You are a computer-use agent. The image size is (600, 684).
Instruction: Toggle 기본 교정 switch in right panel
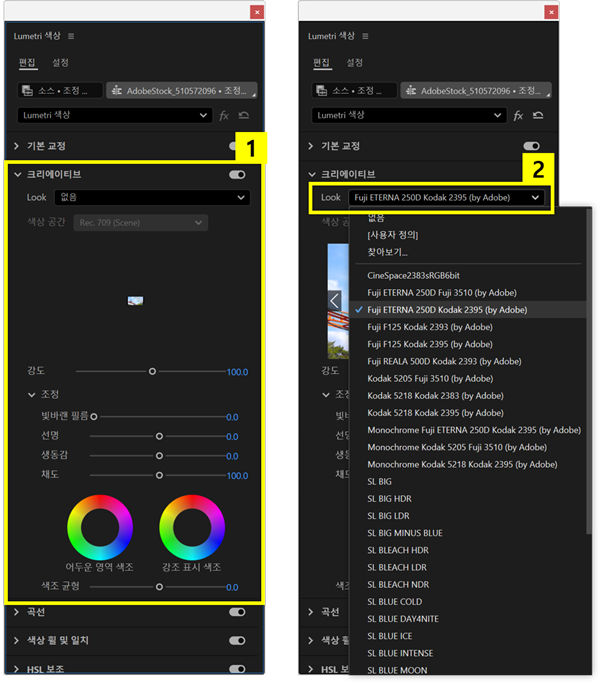pos(531,146)
